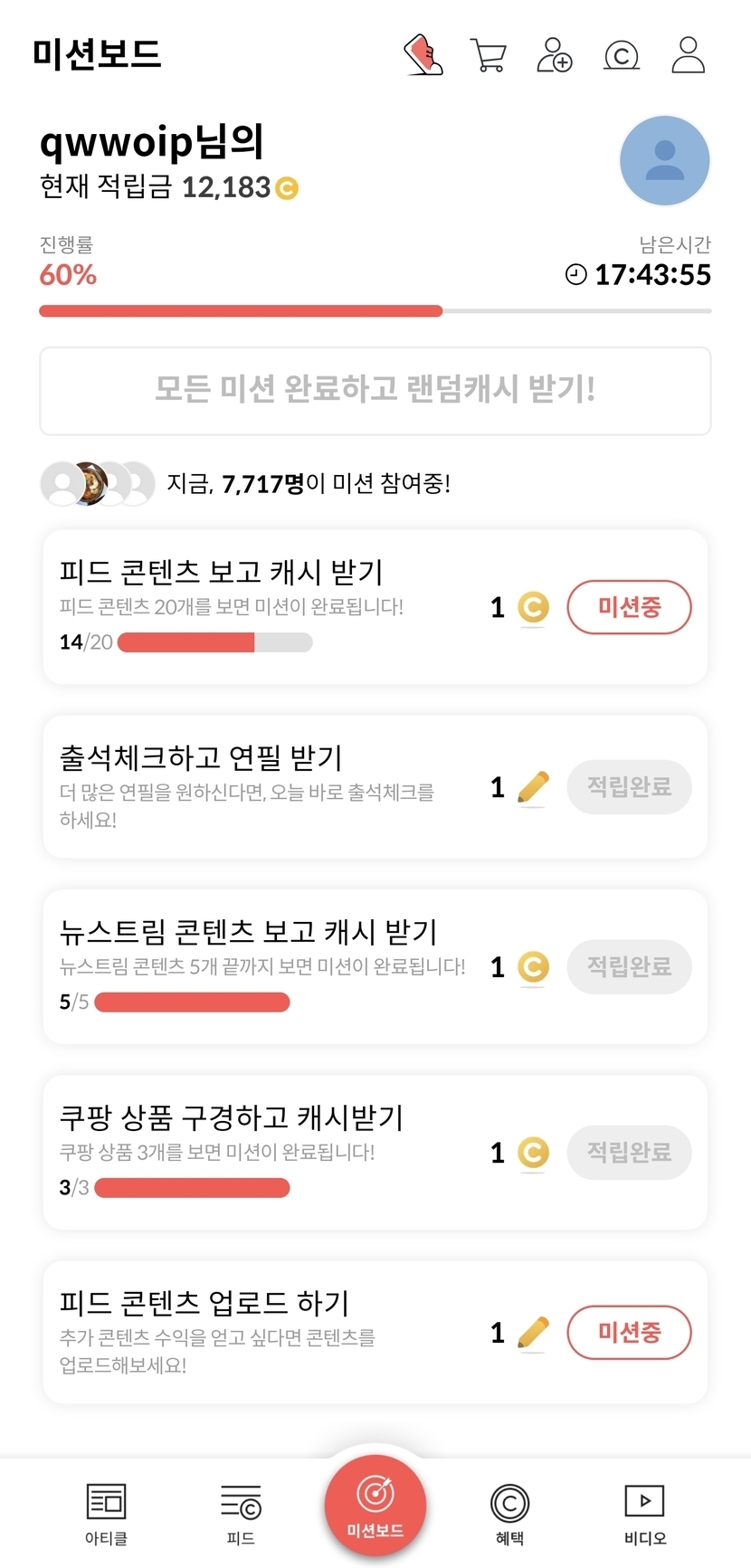The width and height of the screenshot is (751, 1568).
Task: Tap 모든 미션 완료하고 랜덤캐시 받기 button
Action: [375, 391]
